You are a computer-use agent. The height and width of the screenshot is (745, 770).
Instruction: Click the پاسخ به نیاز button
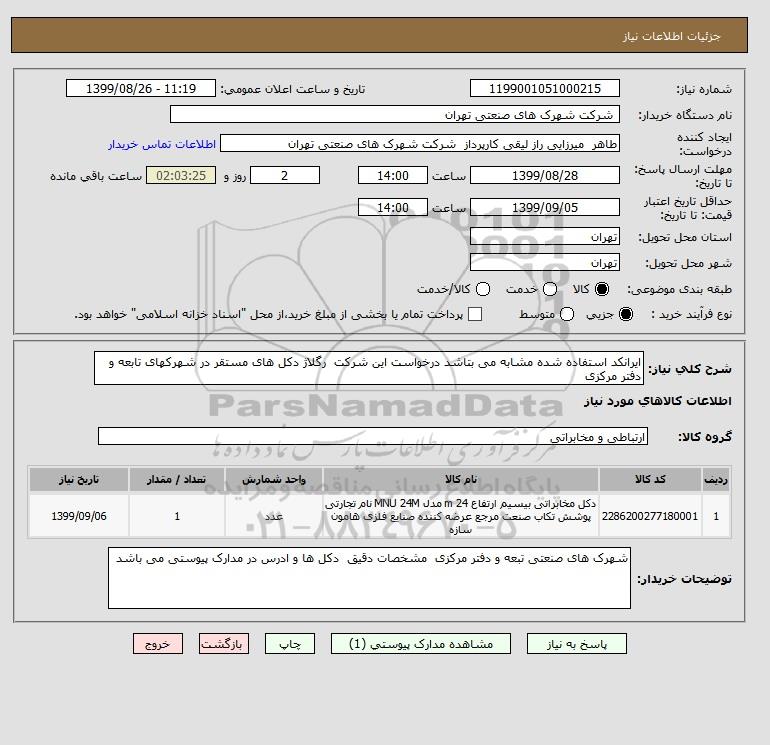577,644
